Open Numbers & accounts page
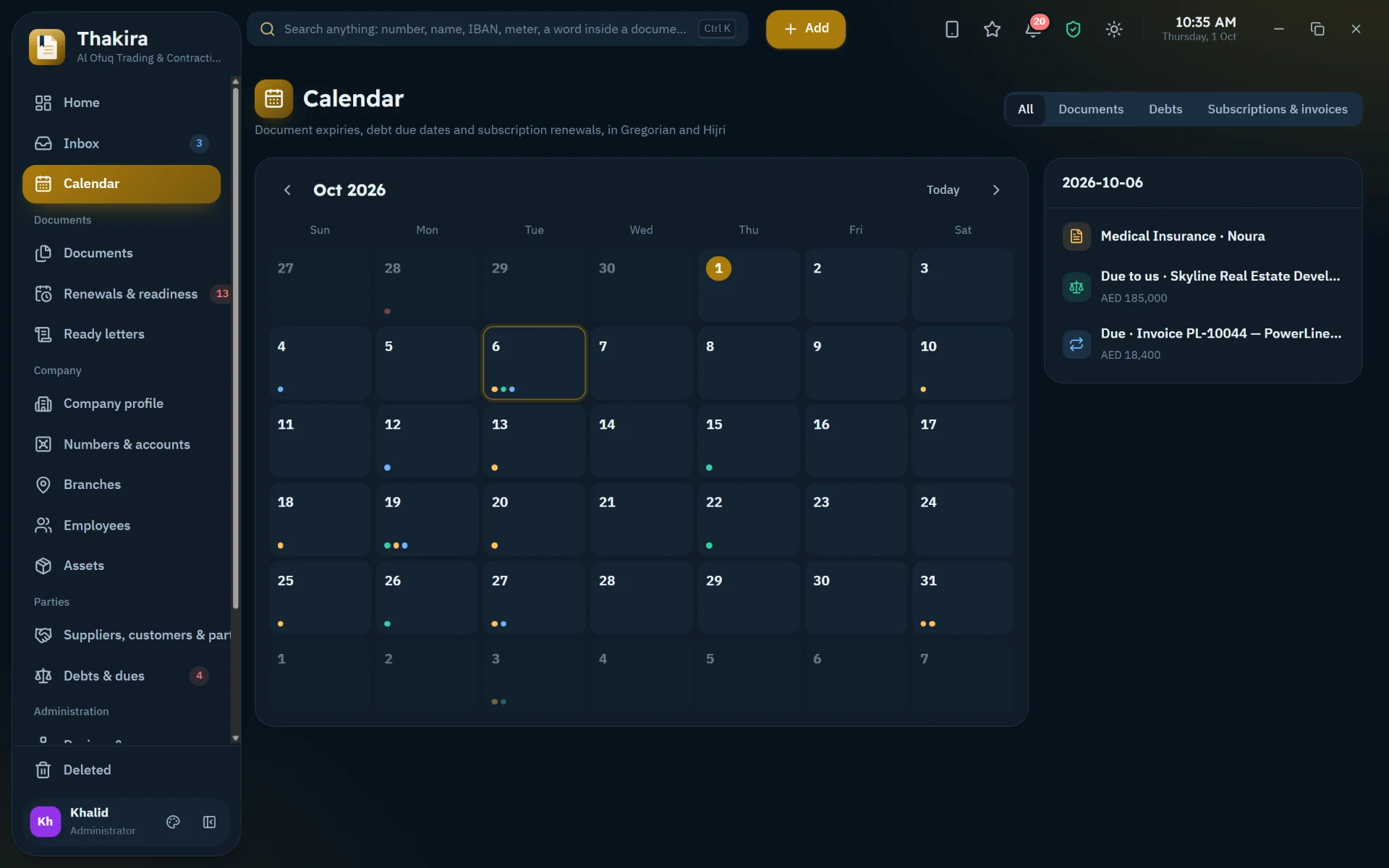Viewport: 1389px width, 868px height. point(122,444)
